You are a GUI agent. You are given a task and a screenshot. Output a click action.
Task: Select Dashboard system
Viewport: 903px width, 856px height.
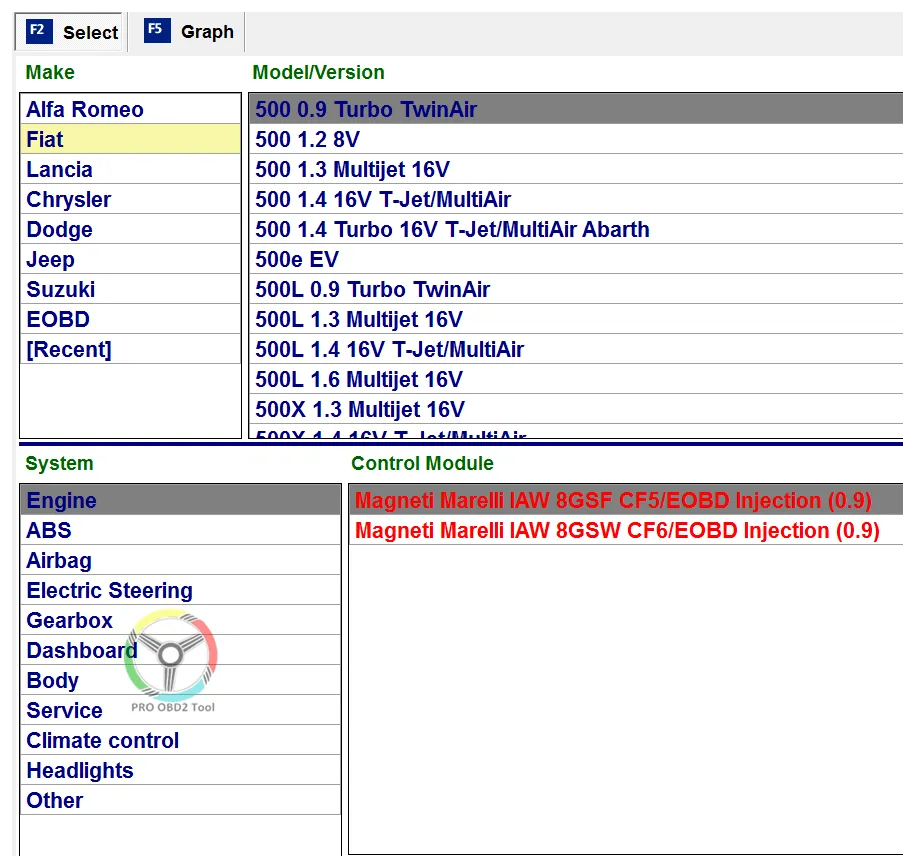click(180, 650)
